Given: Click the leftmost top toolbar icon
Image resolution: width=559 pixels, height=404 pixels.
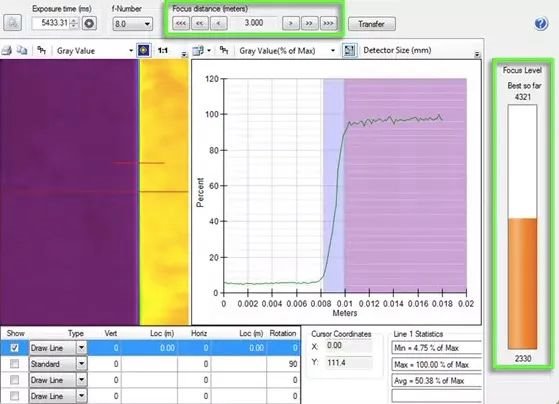Looking at the screenshot, I should [12, 23].
